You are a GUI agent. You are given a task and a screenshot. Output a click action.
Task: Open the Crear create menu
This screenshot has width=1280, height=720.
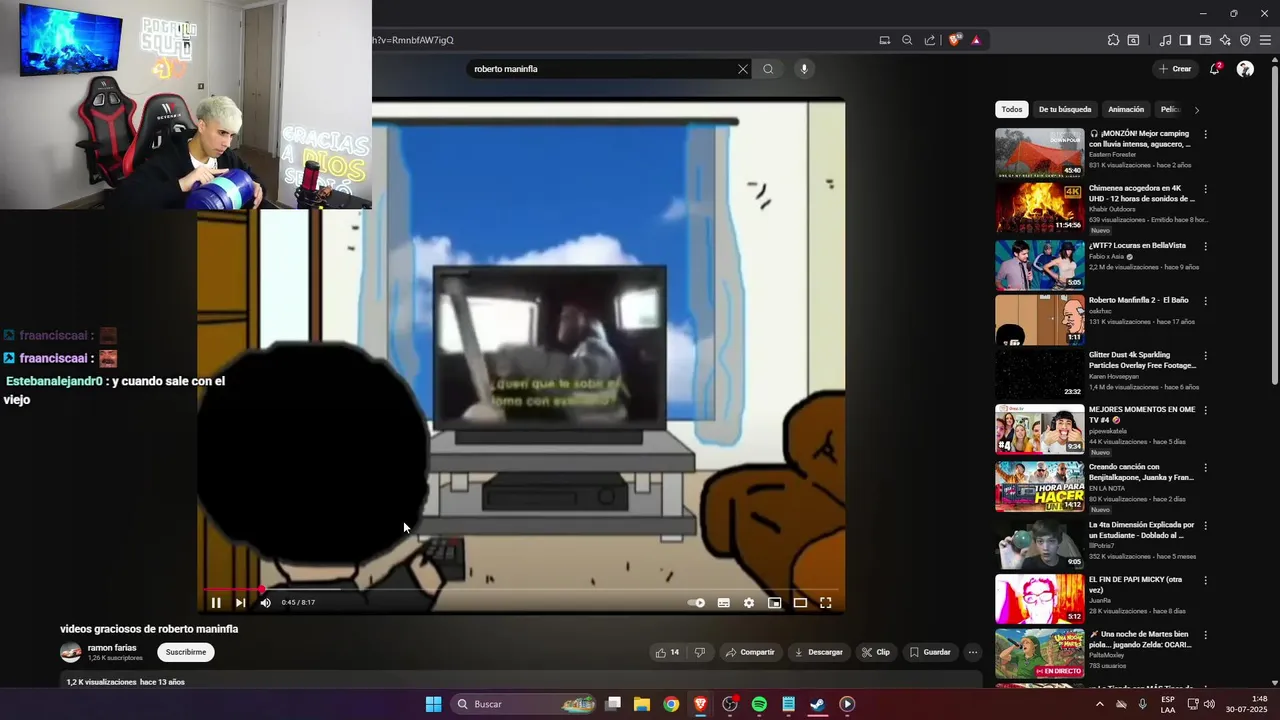click(x=1175, y=69)
